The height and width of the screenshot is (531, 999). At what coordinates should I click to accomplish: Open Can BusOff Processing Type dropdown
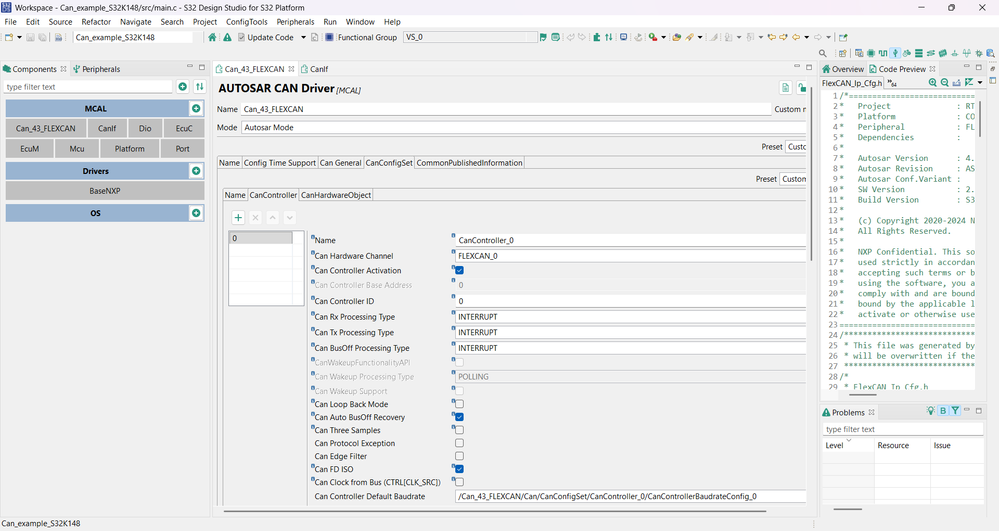click(x=631, y=348)
